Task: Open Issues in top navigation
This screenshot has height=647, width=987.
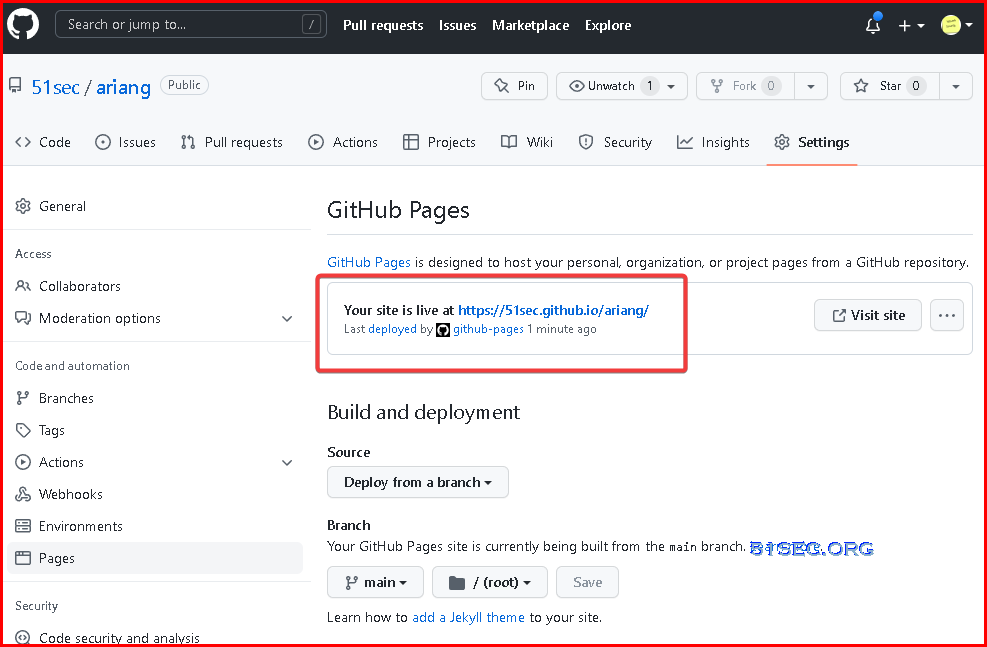Action: click(x=458, y=26)
